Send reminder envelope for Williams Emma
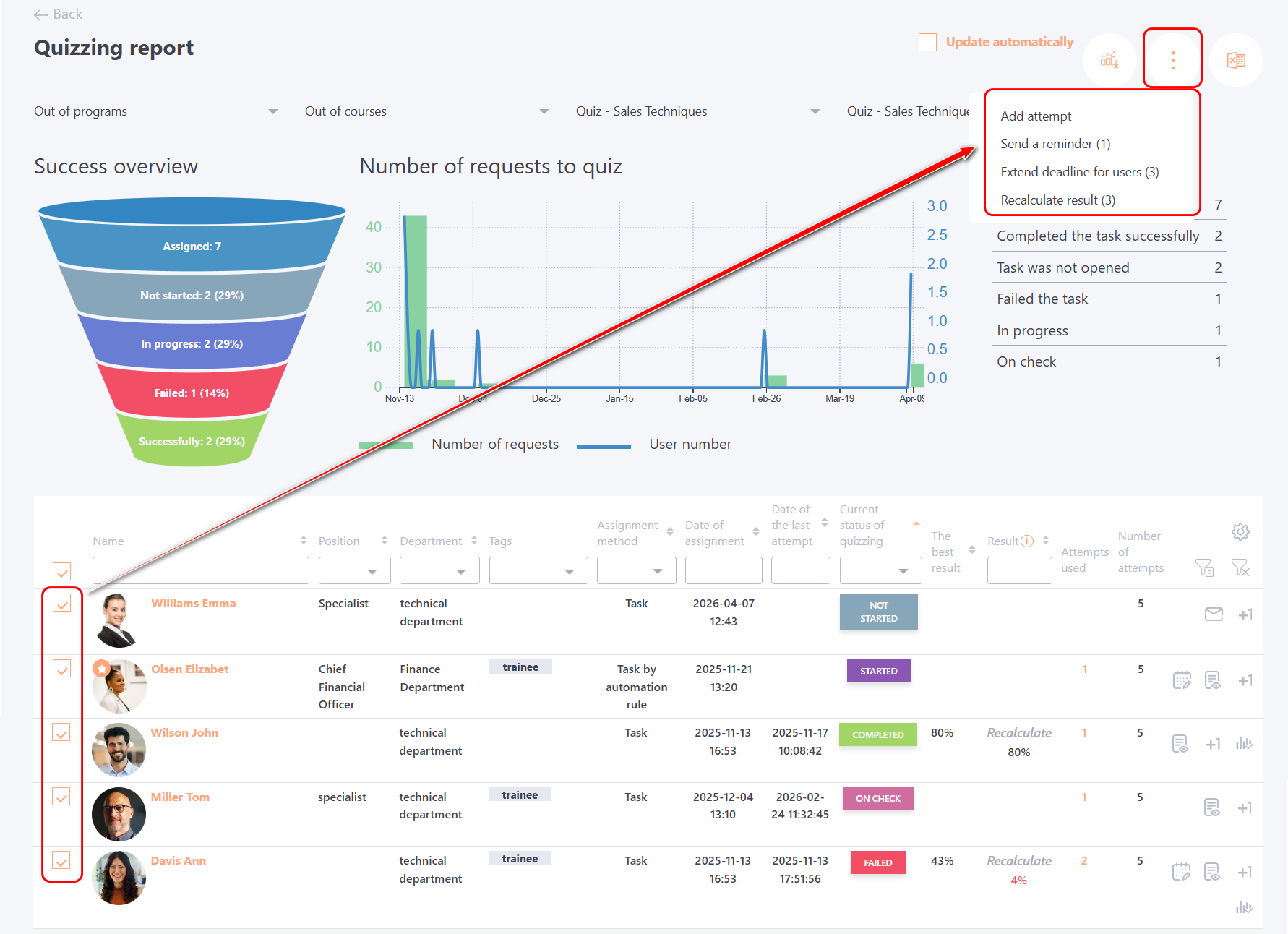This screenshot has width=1288, height=934. (x=1214, y=614)
